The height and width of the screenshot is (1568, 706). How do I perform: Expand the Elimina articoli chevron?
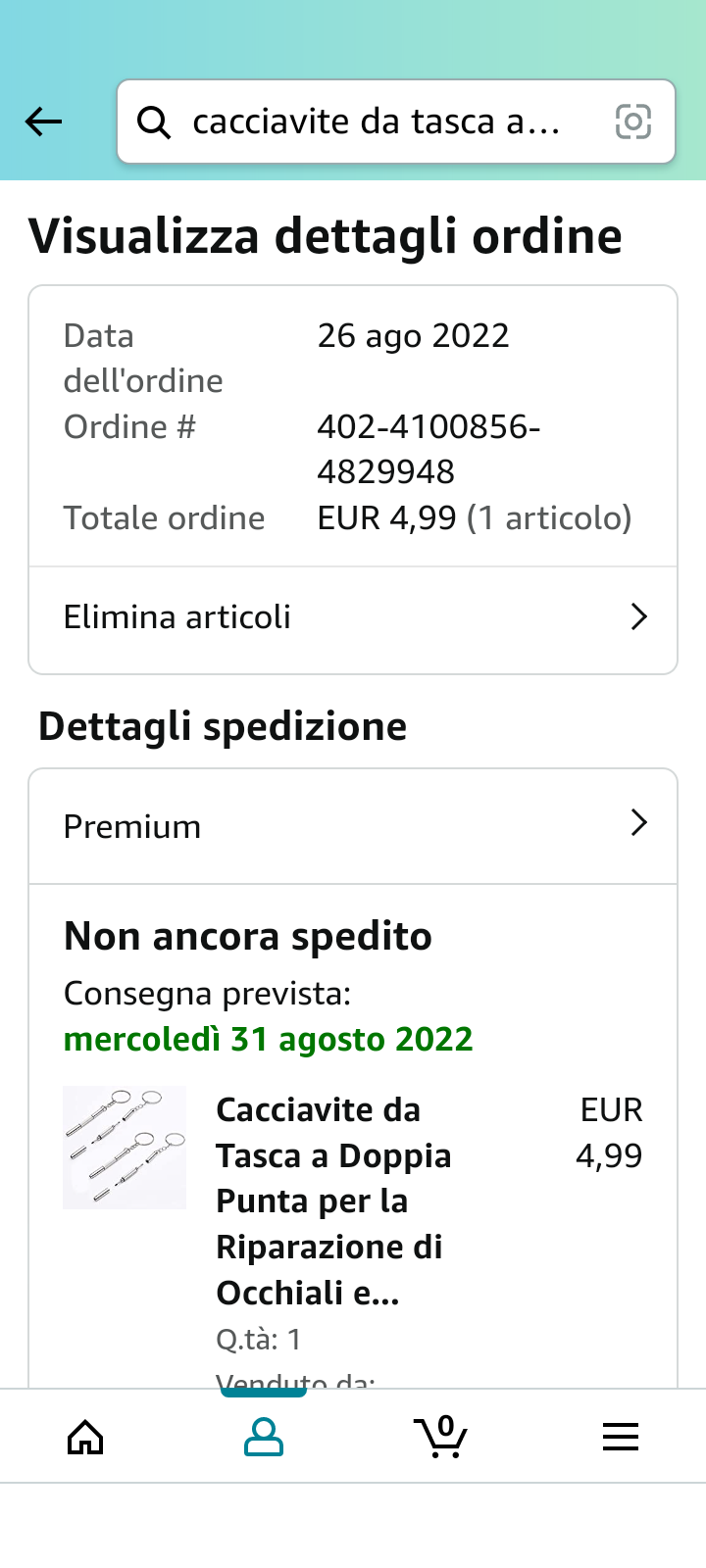[639, 617]
